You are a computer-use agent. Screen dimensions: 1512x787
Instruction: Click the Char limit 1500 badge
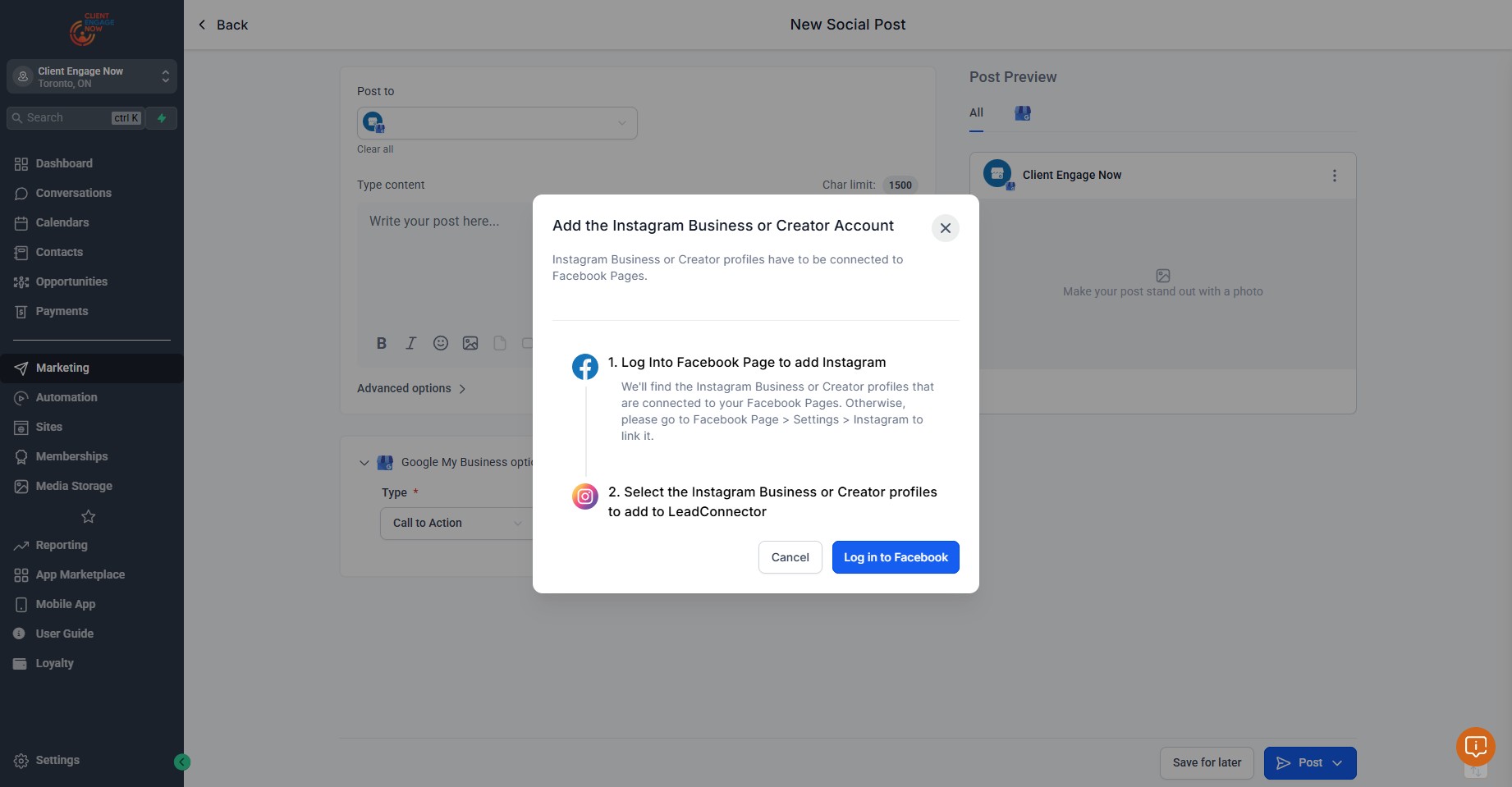pyautogui.click(x=900, y=185)
